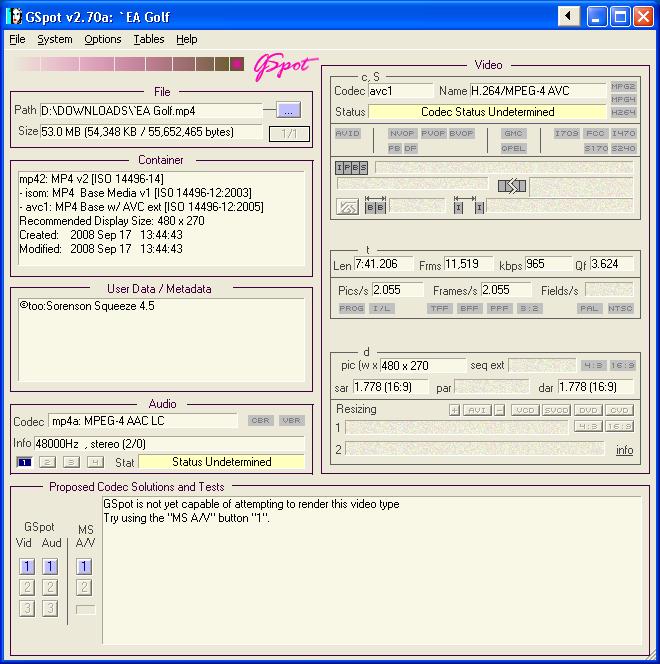The width and height of the screenshot is (660, 664).
Task: Click the H264 indicator in Video panel
Action: tap(623, 112)
